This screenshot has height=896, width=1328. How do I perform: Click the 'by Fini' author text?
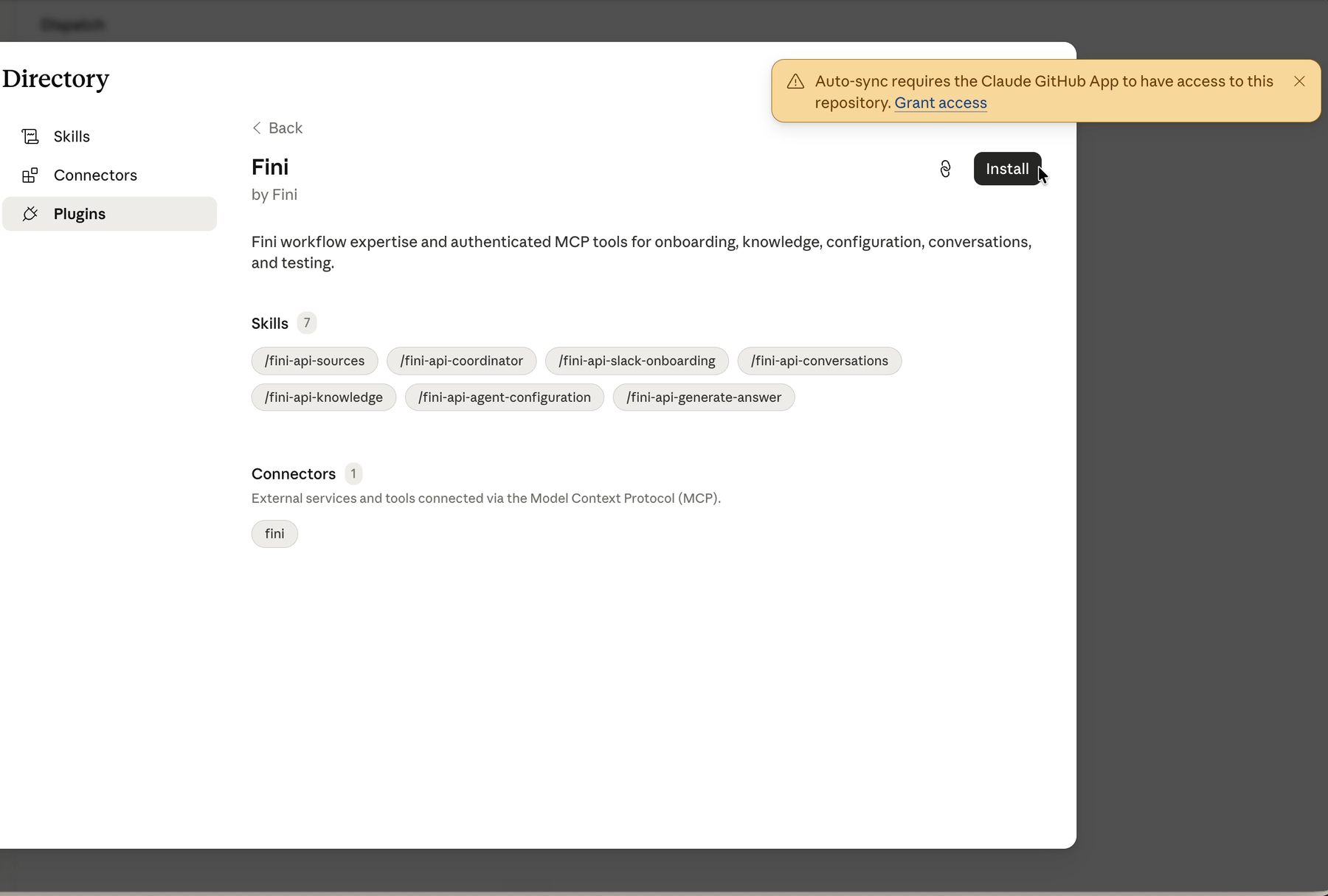(274, 195)
